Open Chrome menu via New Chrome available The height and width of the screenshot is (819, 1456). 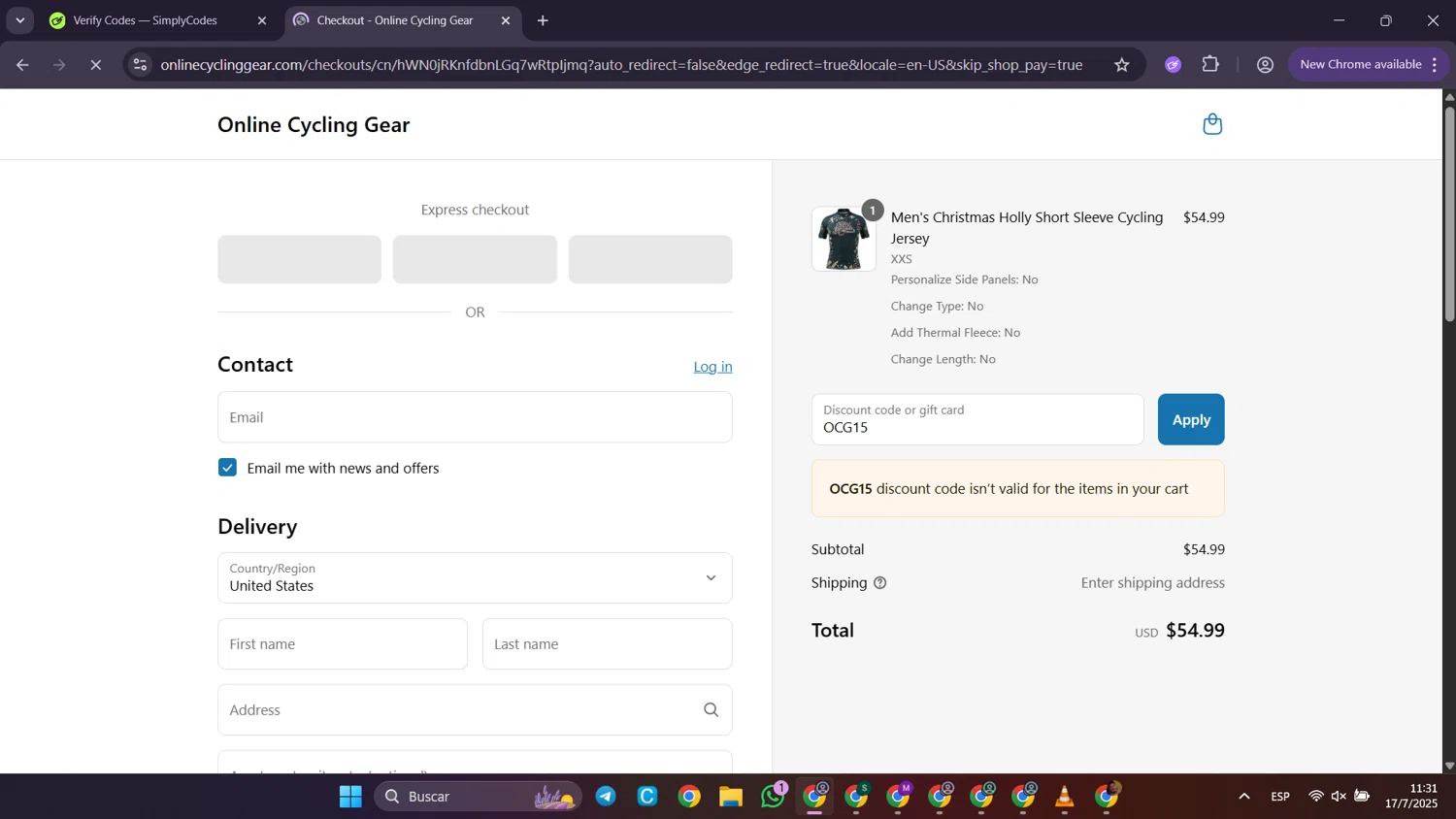(x=1370, y=65)
